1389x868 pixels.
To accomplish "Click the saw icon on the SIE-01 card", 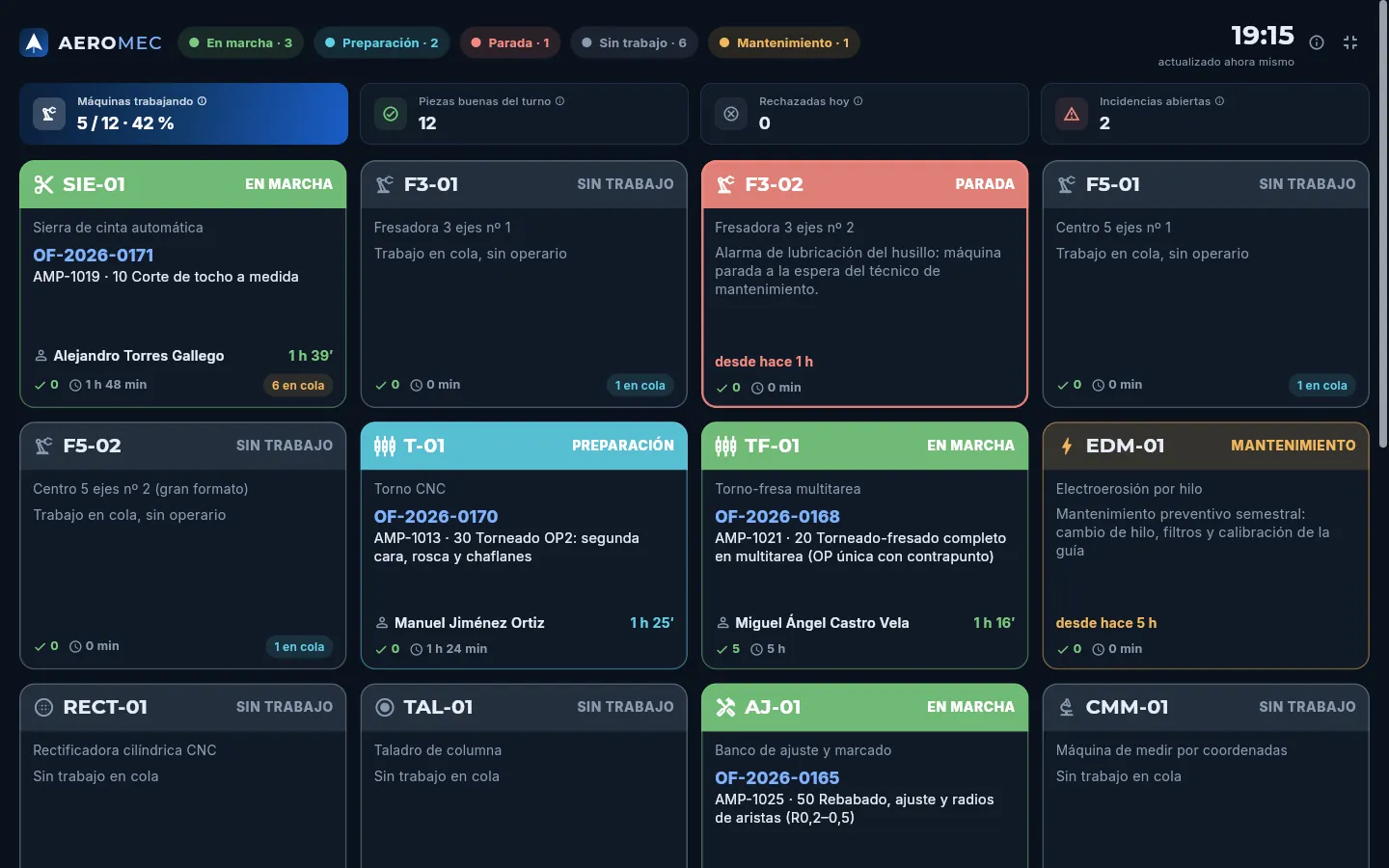I will pyautogui.click(x=43, y=184).
